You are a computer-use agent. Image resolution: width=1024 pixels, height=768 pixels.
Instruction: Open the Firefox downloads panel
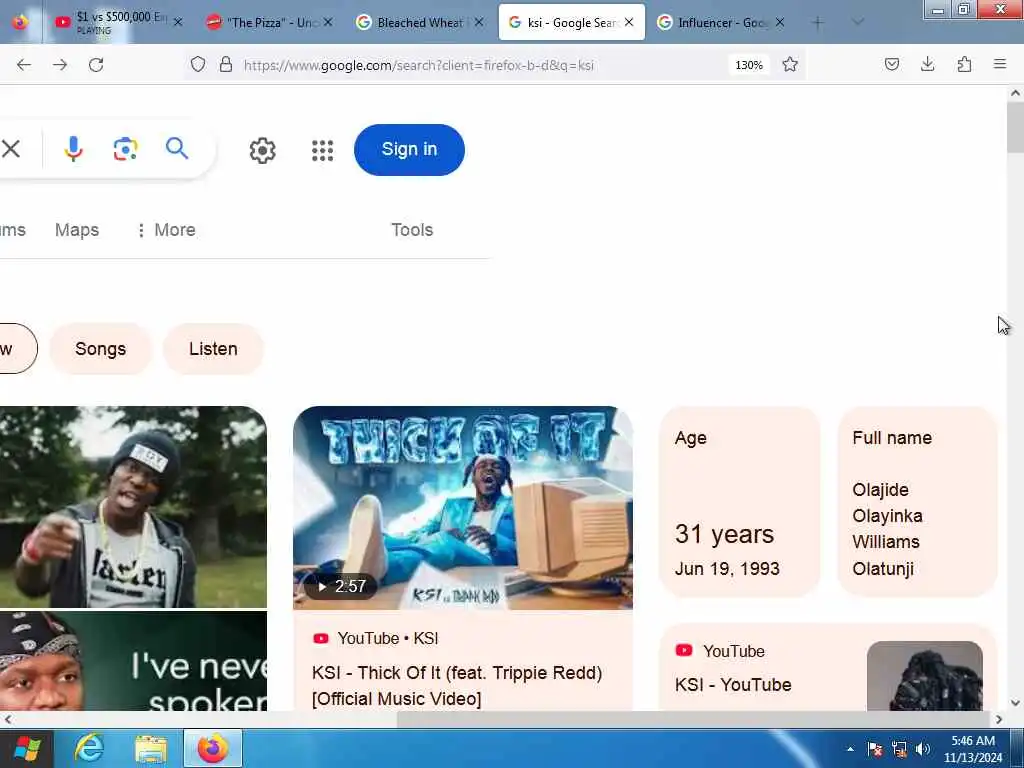[927, 64]
